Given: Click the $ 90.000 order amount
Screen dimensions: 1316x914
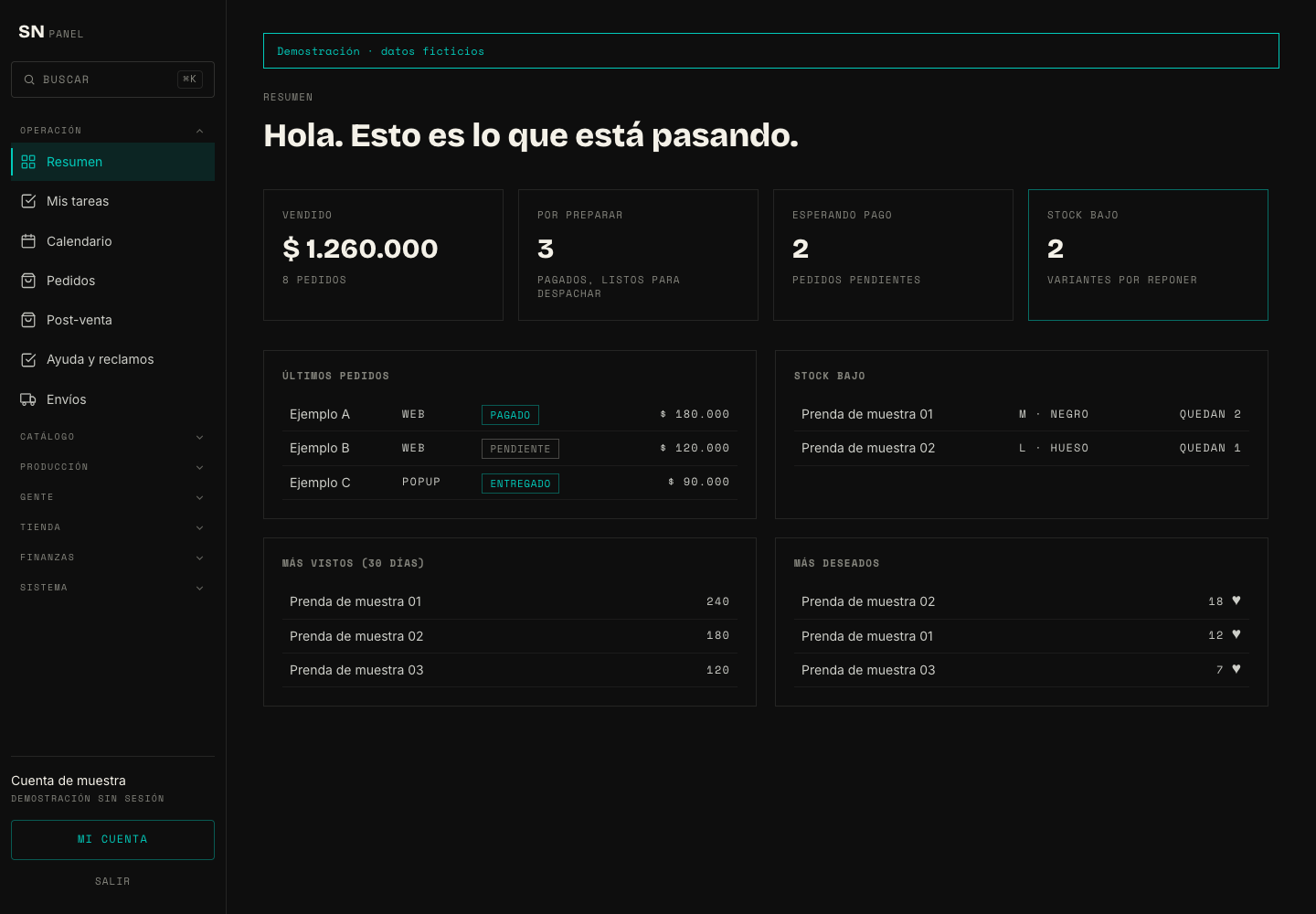Looking at the screenshot, I should tap(698, 482).
